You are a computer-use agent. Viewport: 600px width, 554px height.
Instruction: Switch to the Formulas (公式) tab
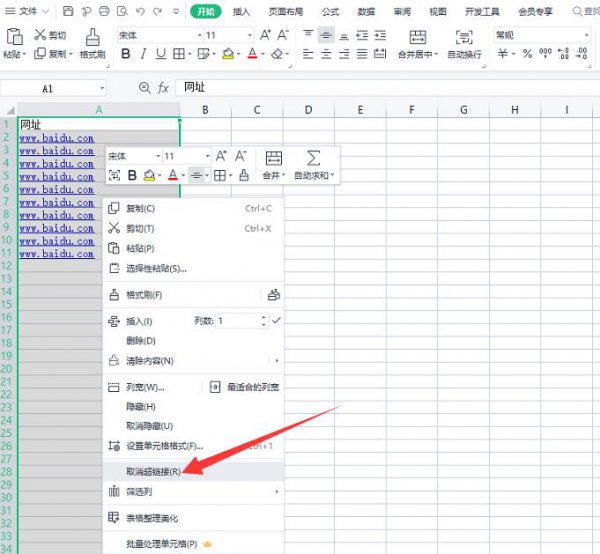[x=330, y=12]
